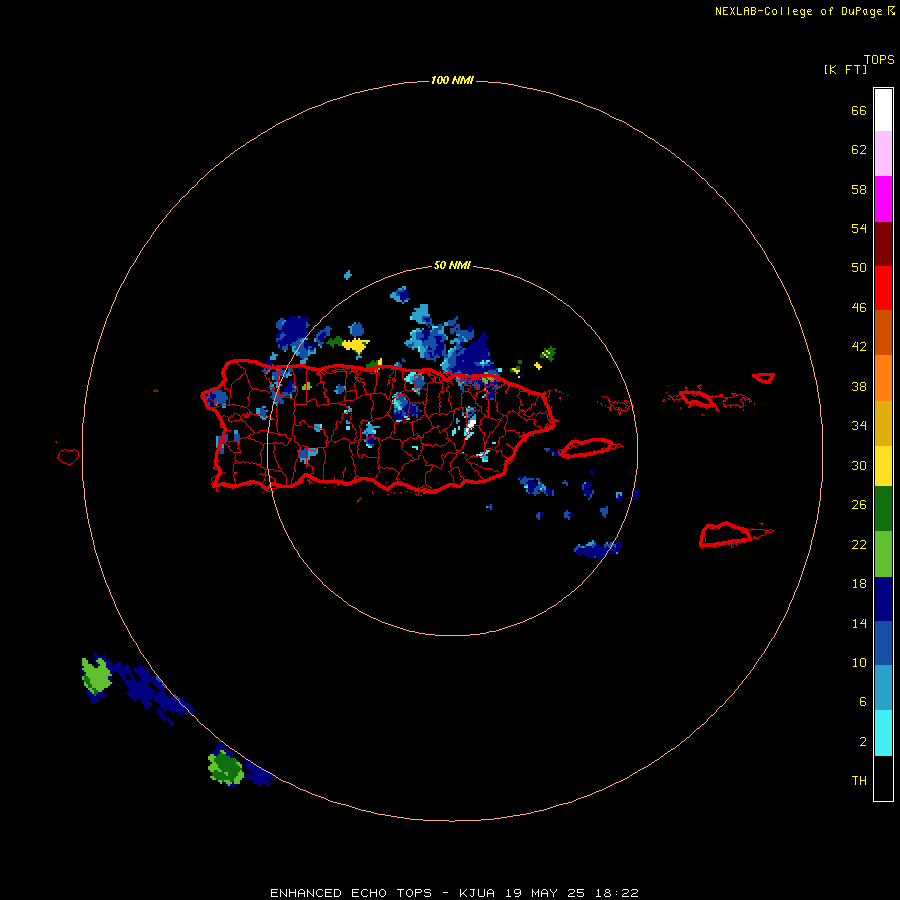Pick the light blue 6 kft legend swatch

coord(883,688)
